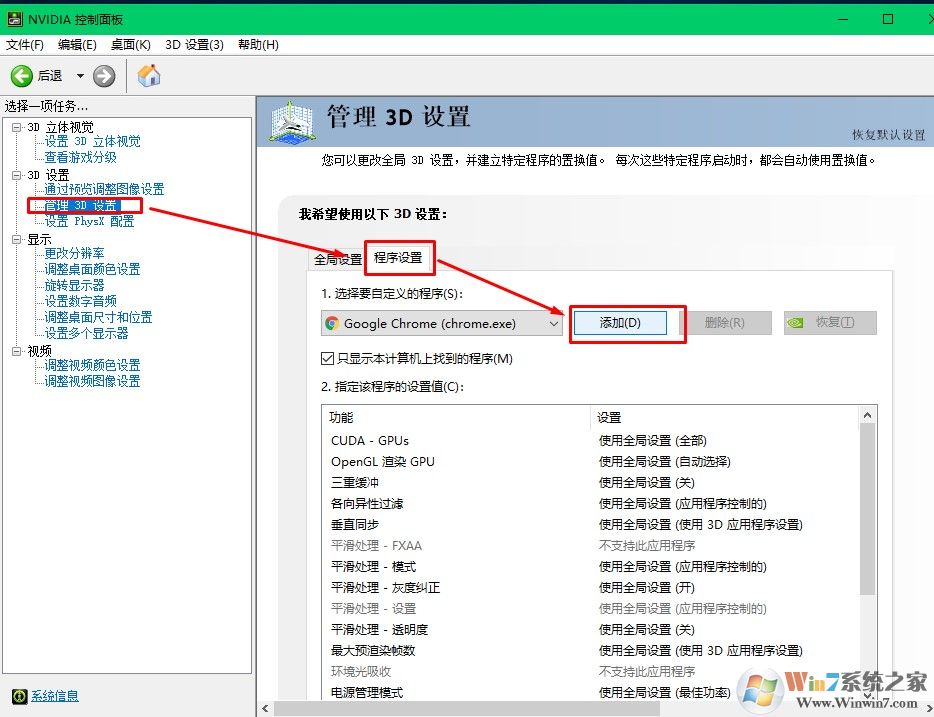Switch to the 全局设置 tab
The width and height of the screenshot is (934, 717).
point(337,259)
